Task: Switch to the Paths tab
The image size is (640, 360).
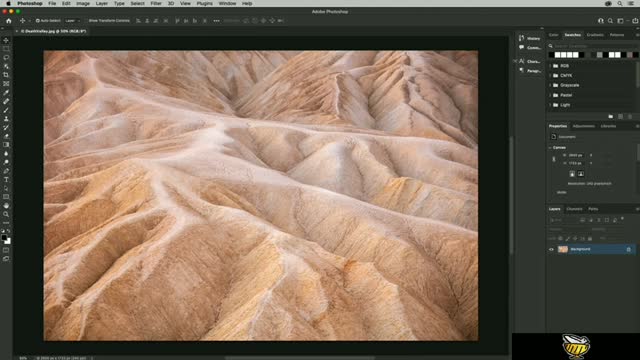Action: point(593,209)
